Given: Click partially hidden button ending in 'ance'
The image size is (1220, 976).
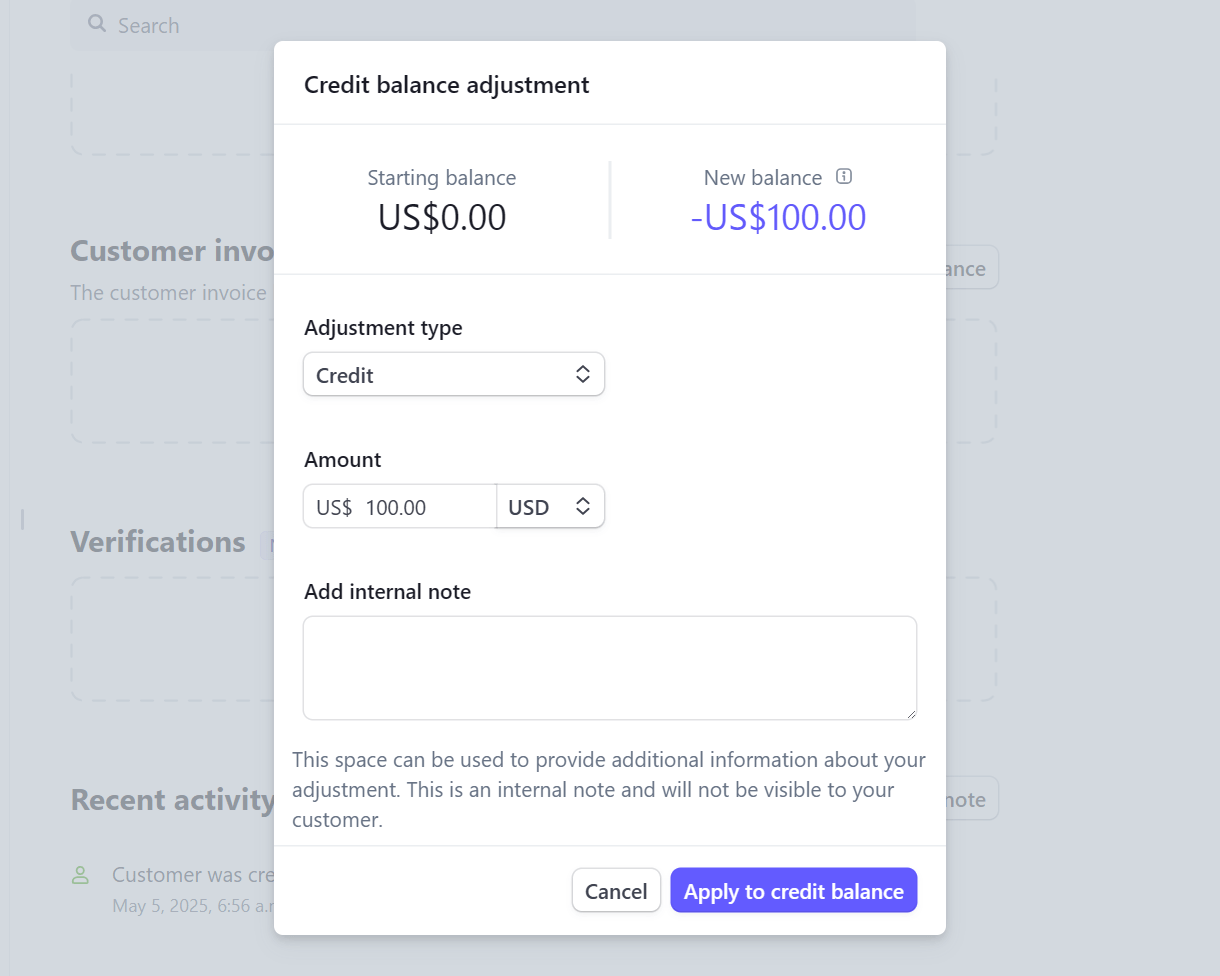Looking at the screenshot, I should (x=970, y=268).
